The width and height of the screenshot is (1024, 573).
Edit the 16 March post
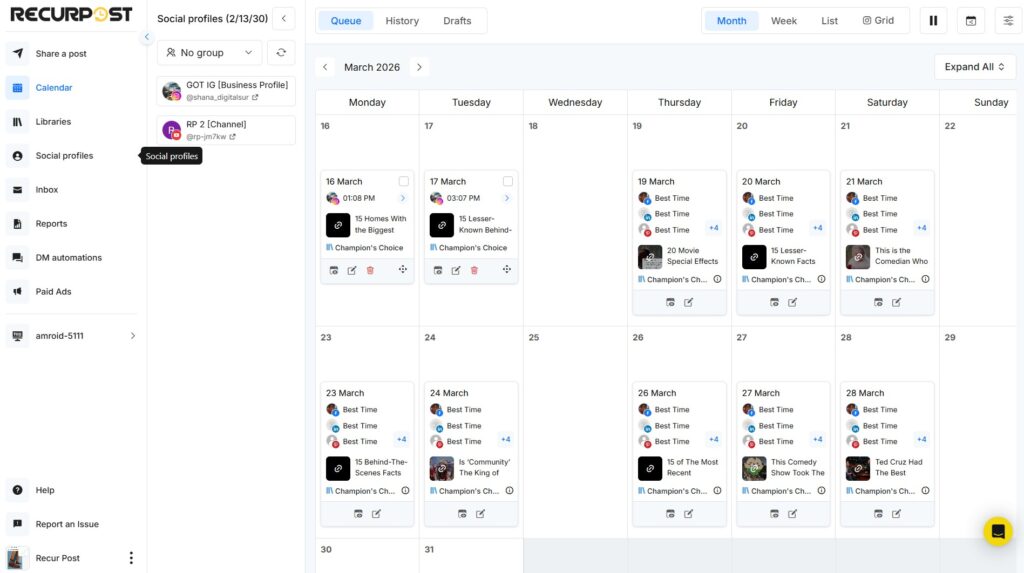pyautogui.click(x=352, y=270)
